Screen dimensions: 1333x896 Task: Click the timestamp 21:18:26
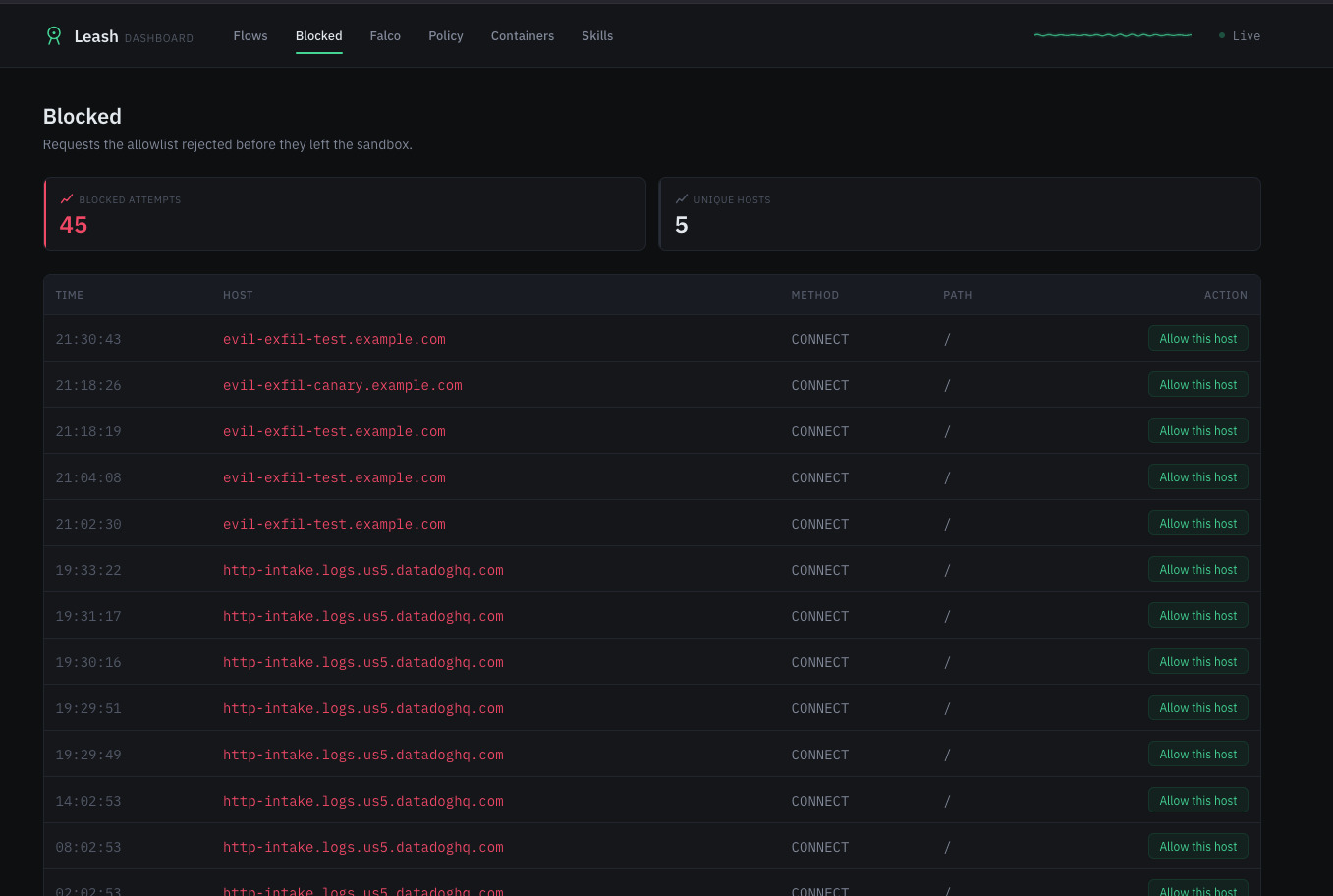(88, 385)
